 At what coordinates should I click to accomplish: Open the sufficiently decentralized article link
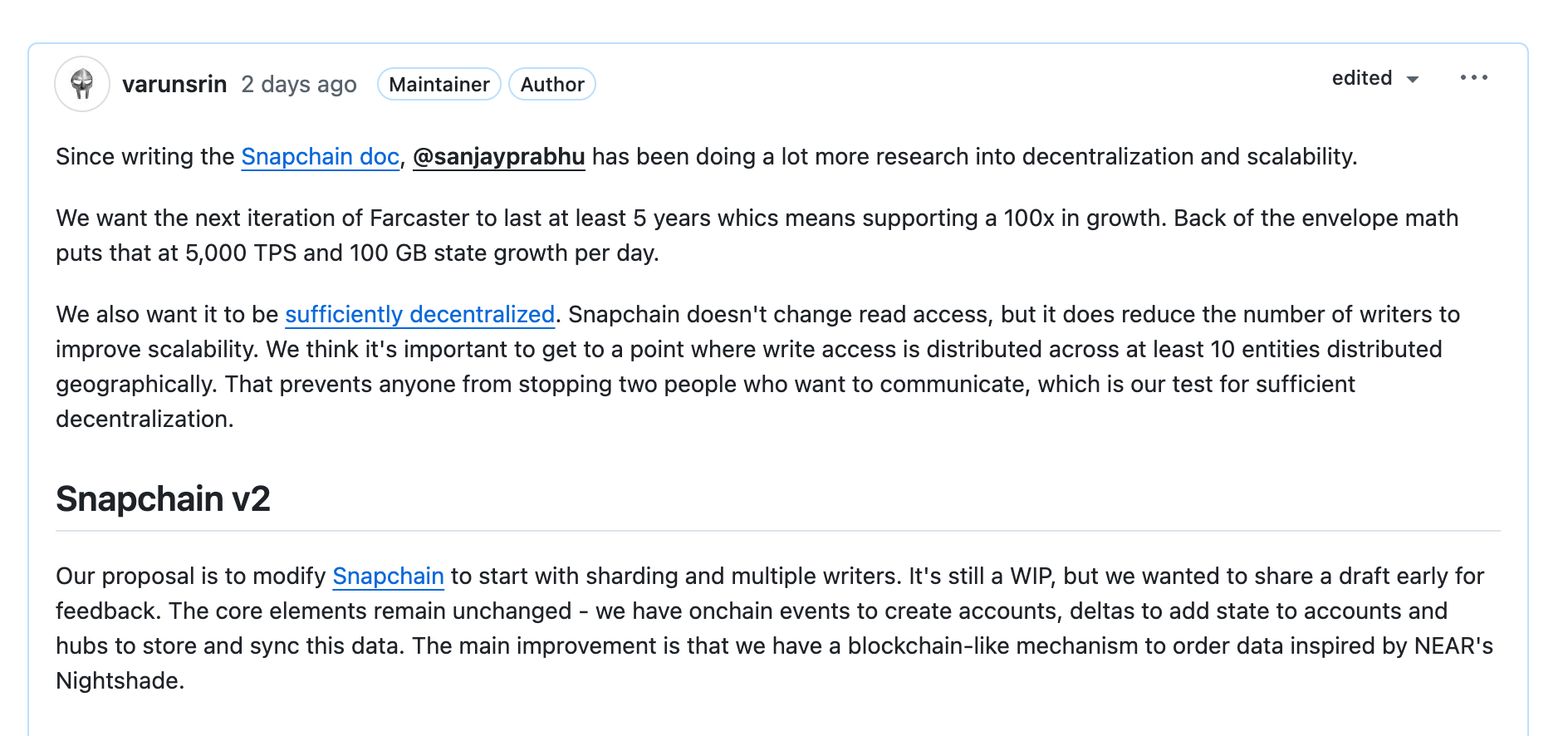tap(419, 315)
